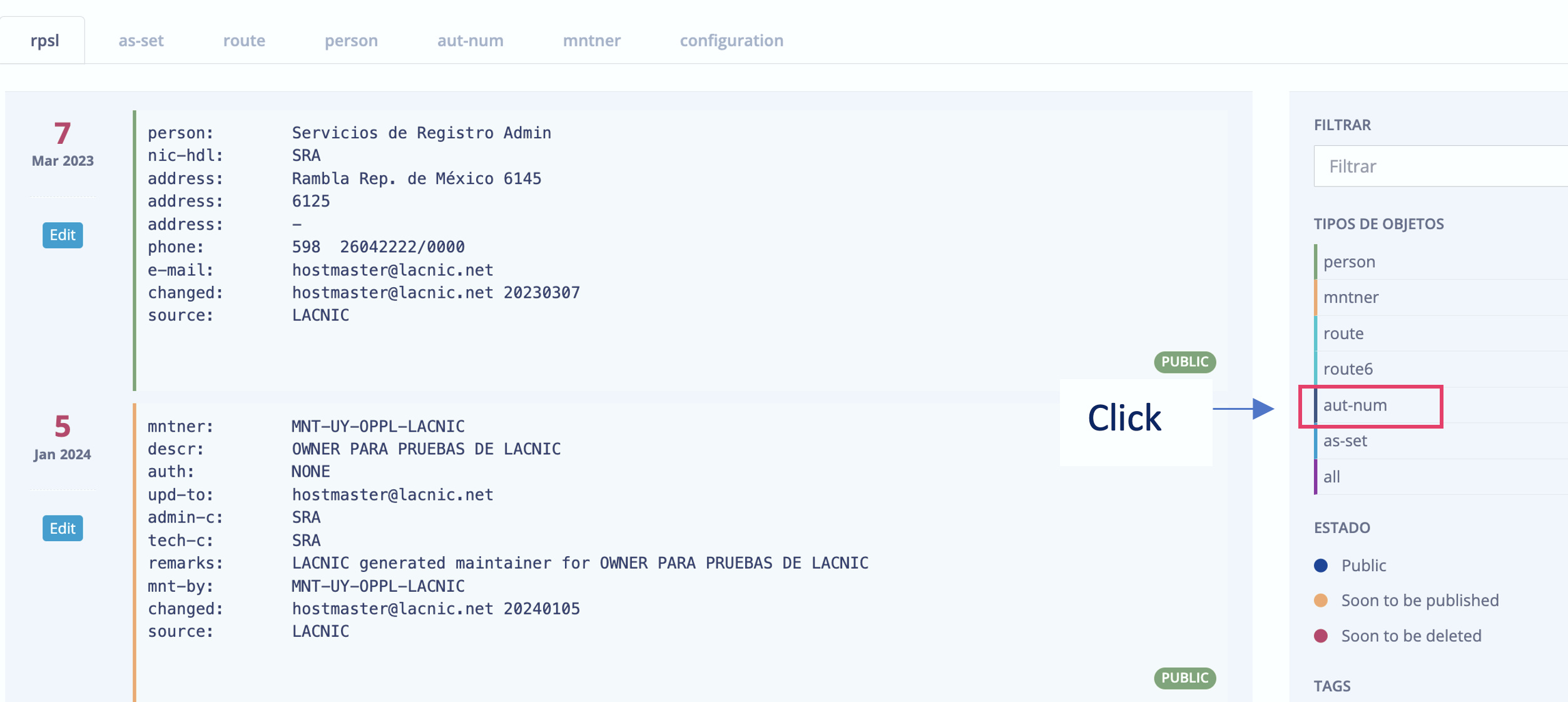
Task: Go to the person tab
Action: (x=351, y=41)
